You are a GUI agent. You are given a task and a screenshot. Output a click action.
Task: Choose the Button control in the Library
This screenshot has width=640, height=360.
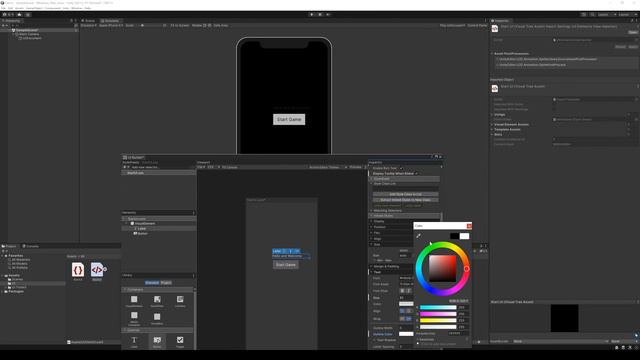pos(157,342)
